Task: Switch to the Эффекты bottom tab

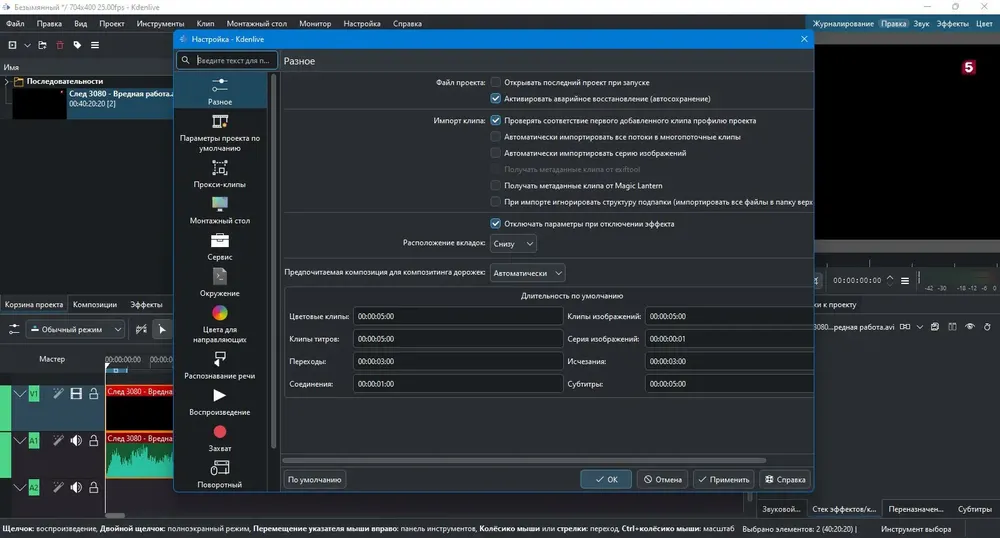Action: [x=146, y=305]
